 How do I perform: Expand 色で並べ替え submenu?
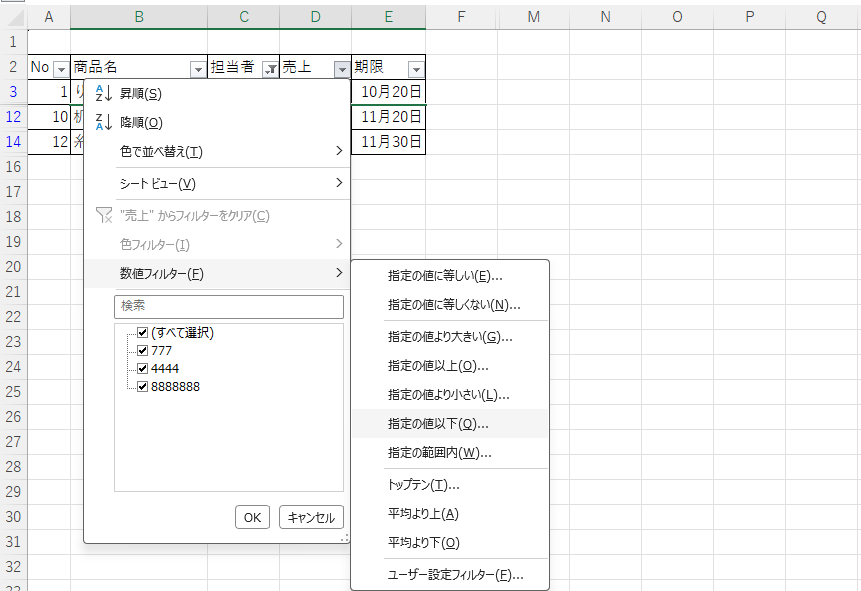217,151
